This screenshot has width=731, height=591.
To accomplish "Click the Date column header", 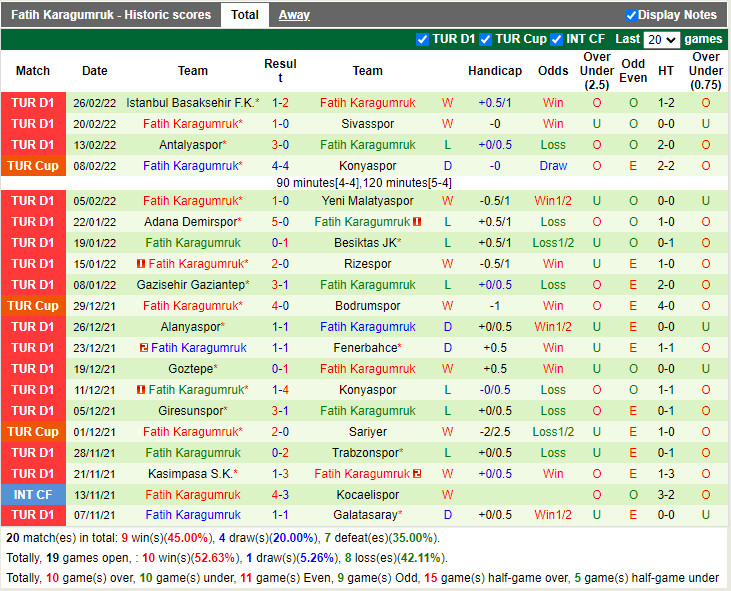I will (x=95, y=71).
